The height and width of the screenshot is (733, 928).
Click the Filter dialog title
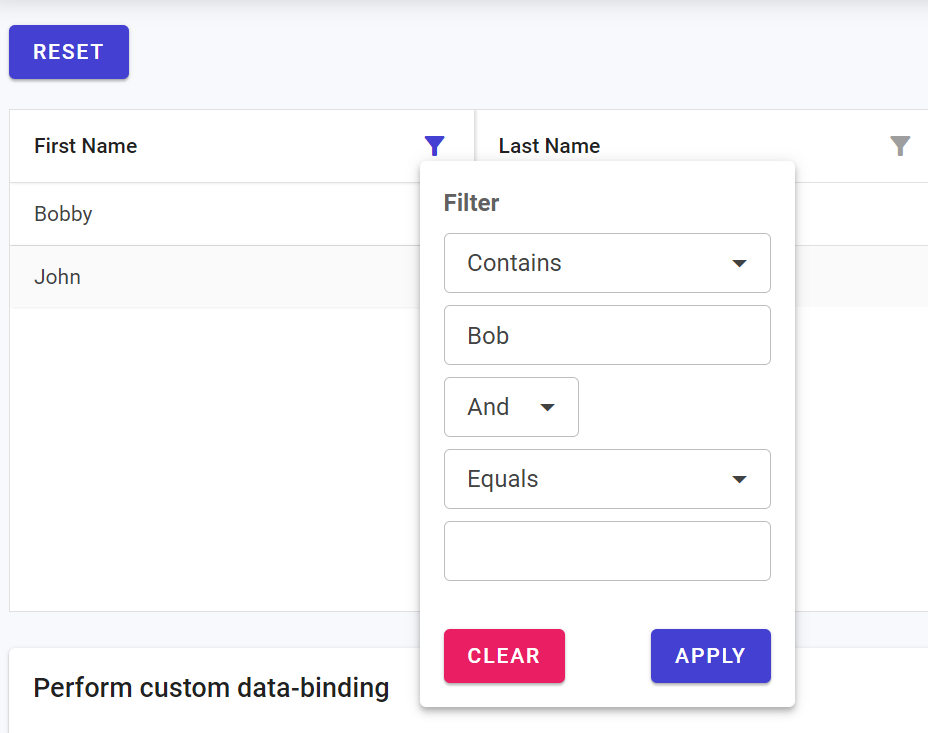coord(471,202)
